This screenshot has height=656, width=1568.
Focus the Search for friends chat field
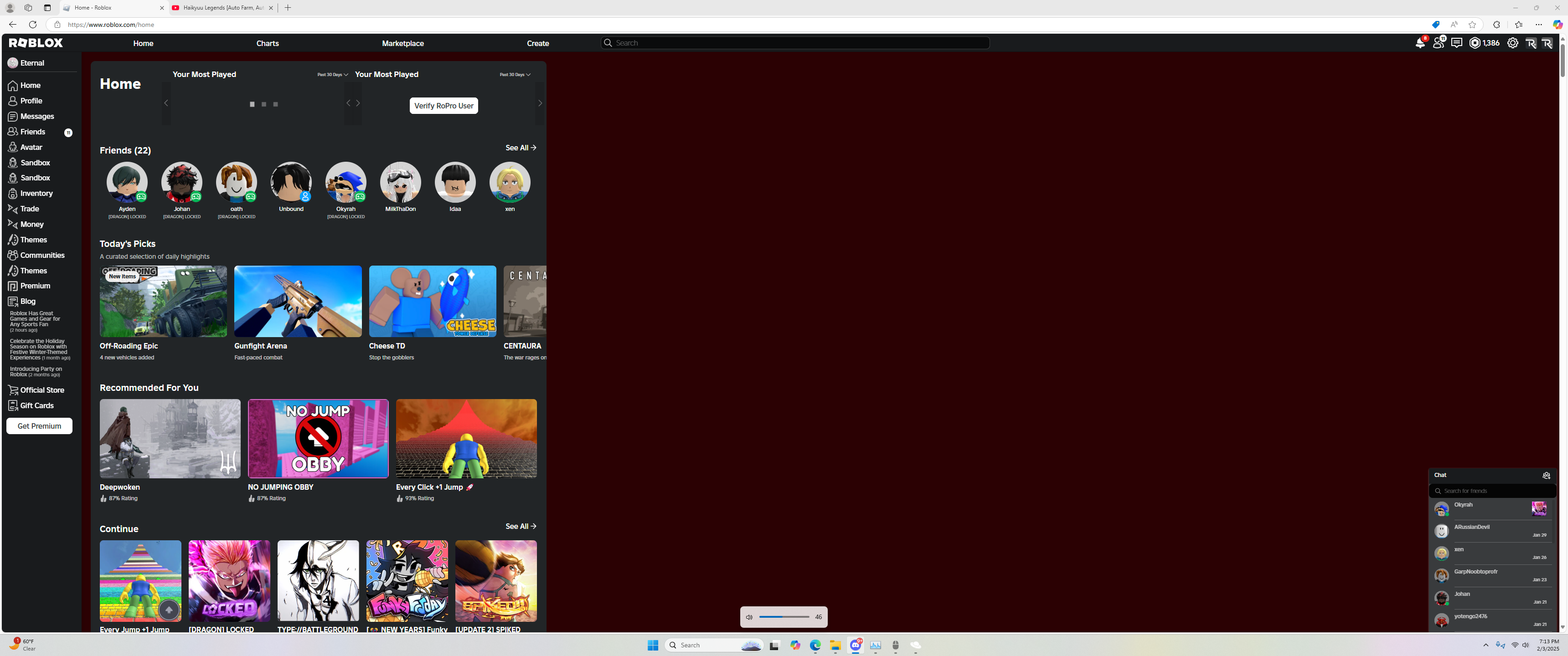coord(1492,491)
